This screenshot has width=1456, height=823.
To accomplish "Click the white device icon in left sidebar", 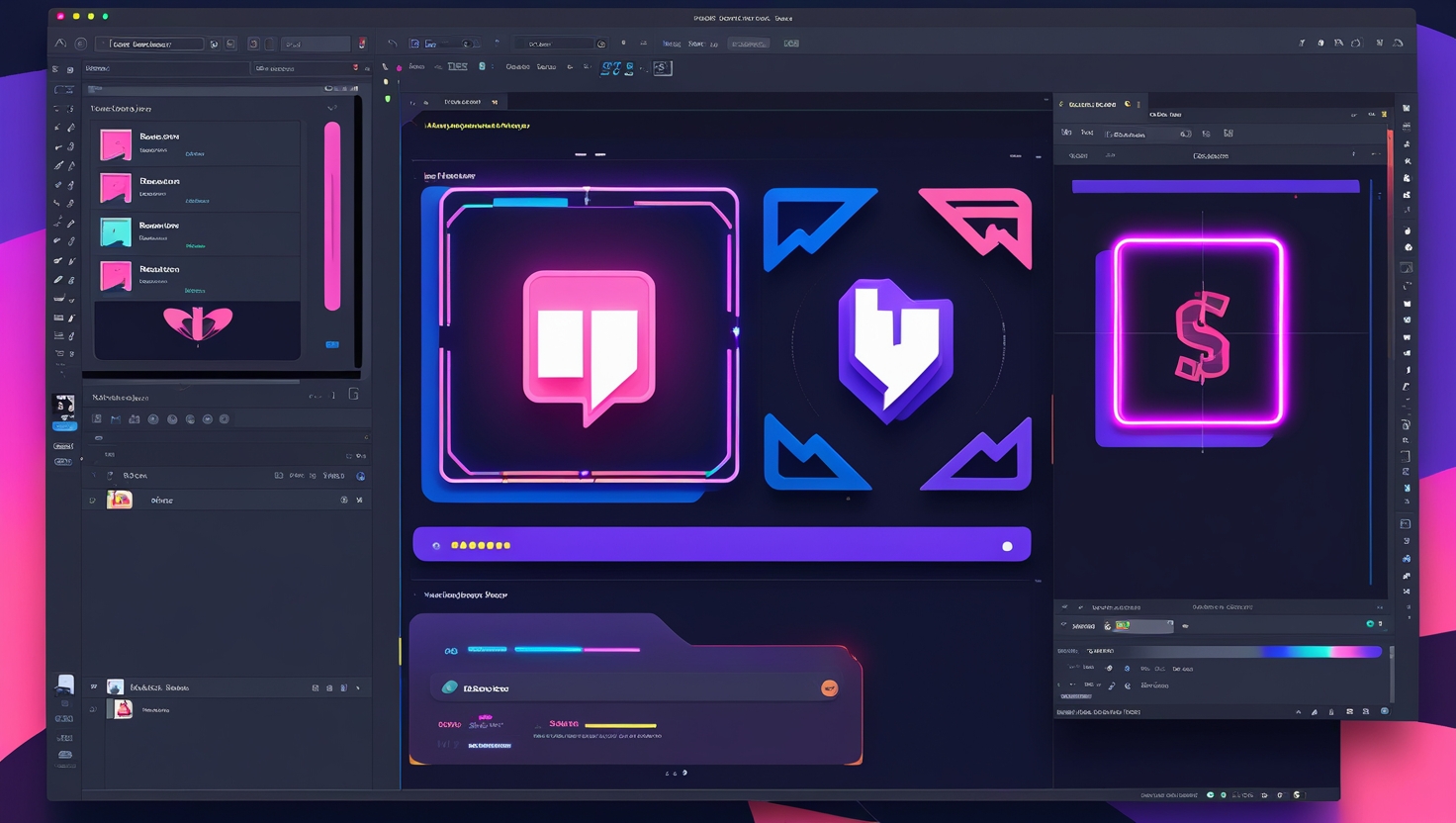I will pyautogui.click(x=65, y=684).
